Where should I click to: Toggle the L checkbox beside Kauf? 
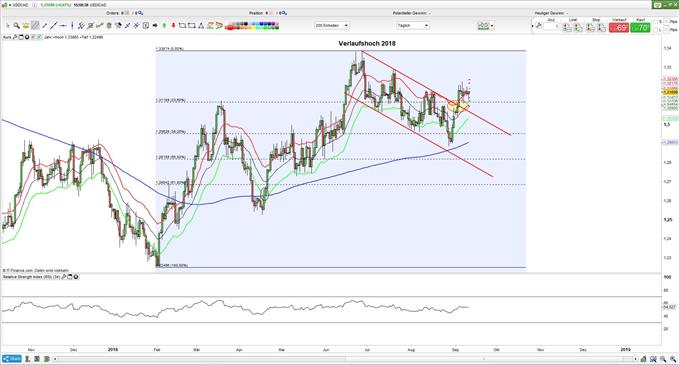[x=655, y=29]
